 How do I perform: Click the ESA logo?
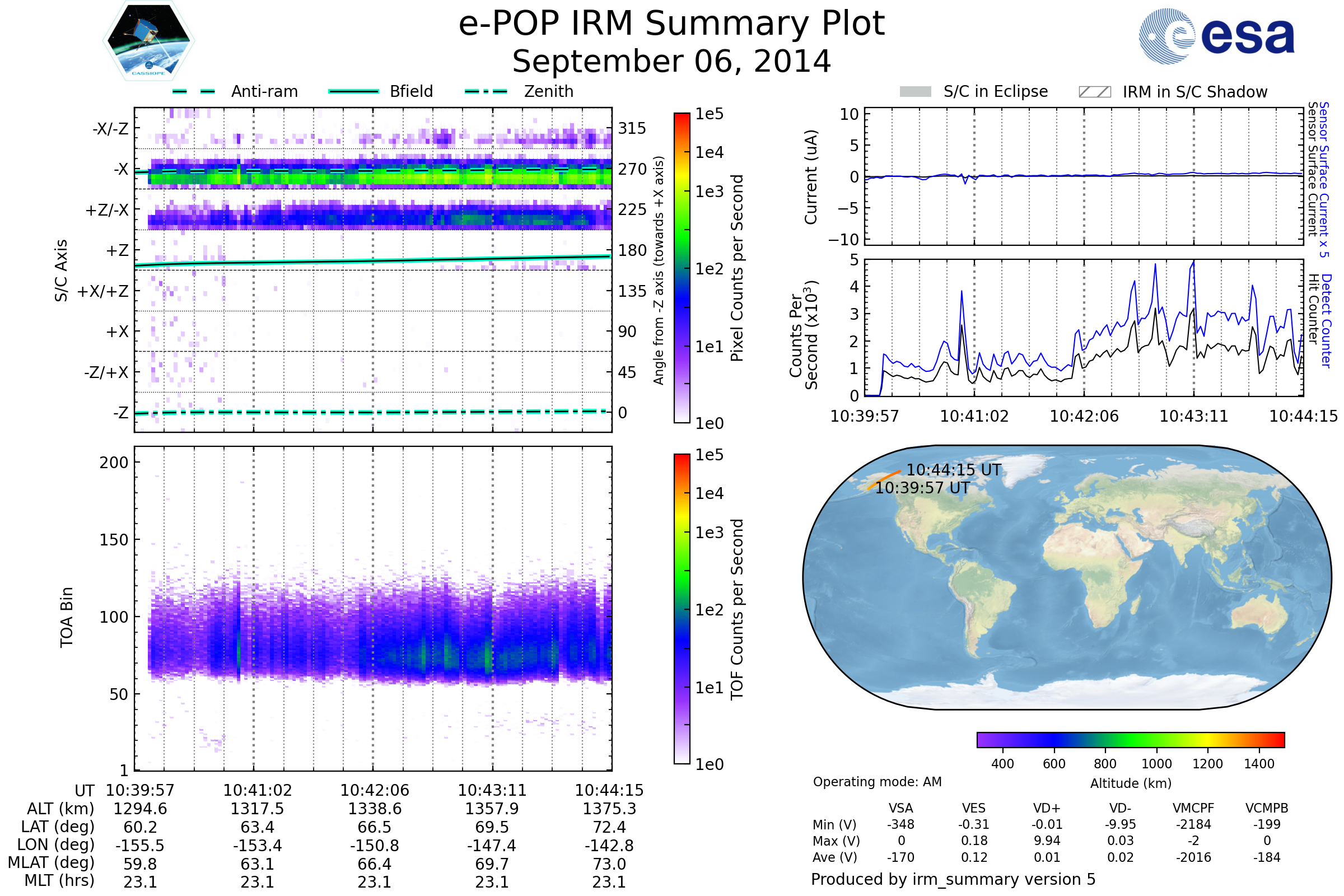click(1216, 36)
